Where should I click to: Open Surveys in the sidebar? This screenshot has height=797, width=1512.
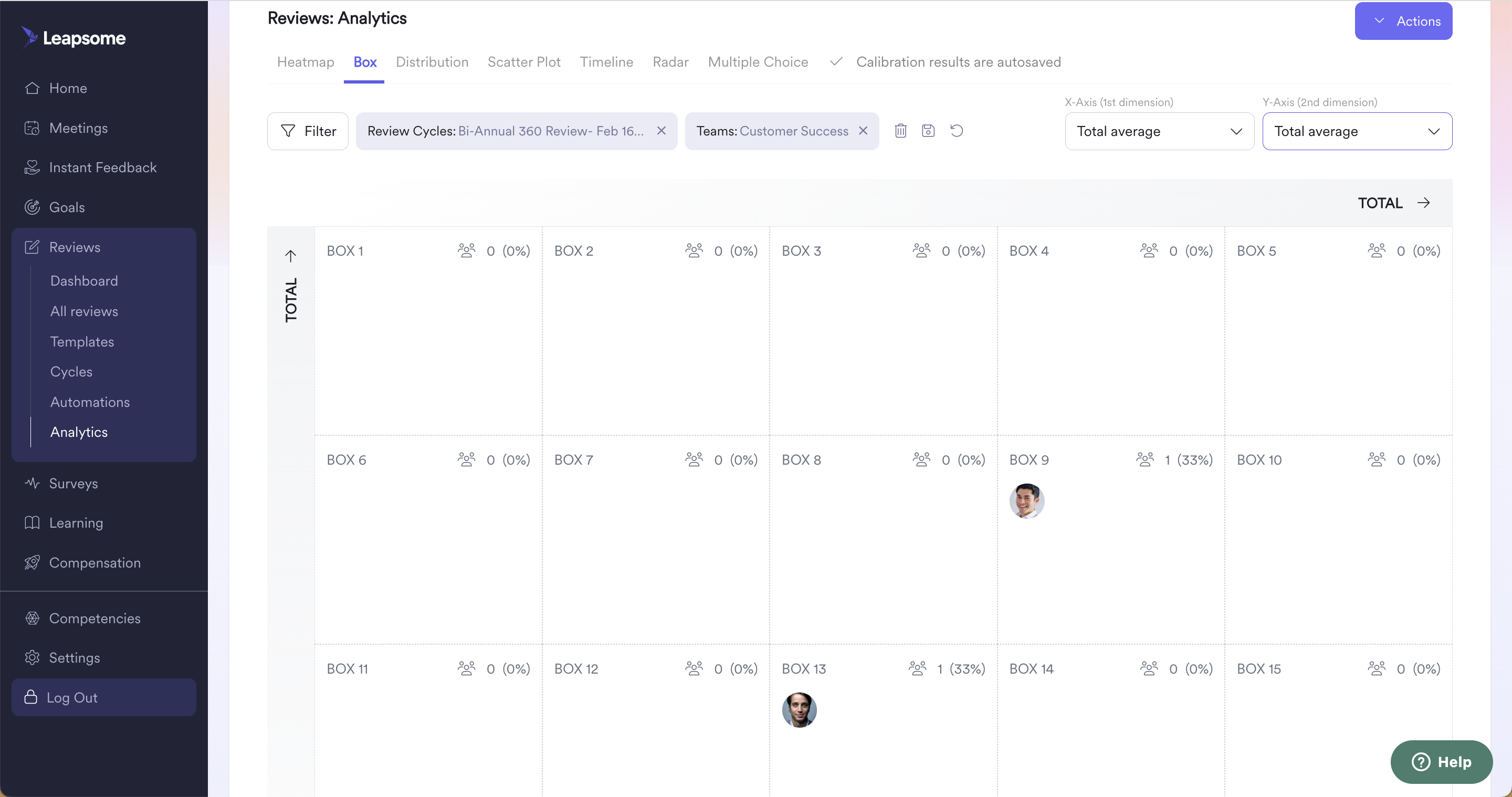pyautogui.click(x=73, y=483)
